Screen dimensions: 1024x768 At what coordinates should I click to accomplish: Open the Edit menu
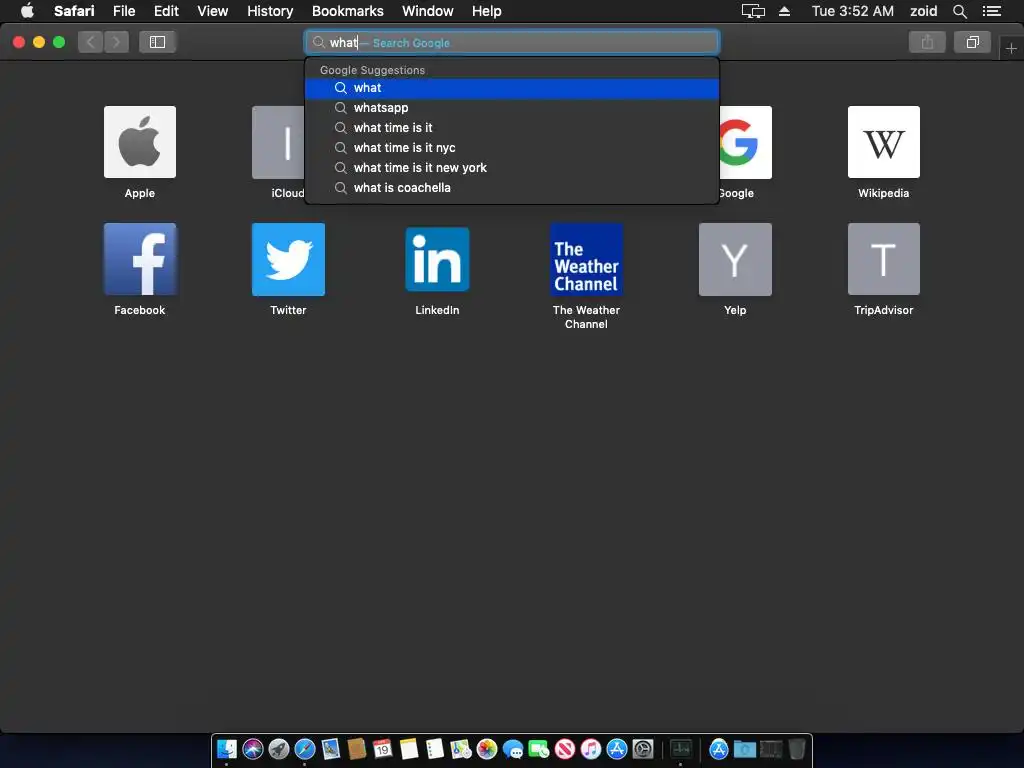[166, 11]
